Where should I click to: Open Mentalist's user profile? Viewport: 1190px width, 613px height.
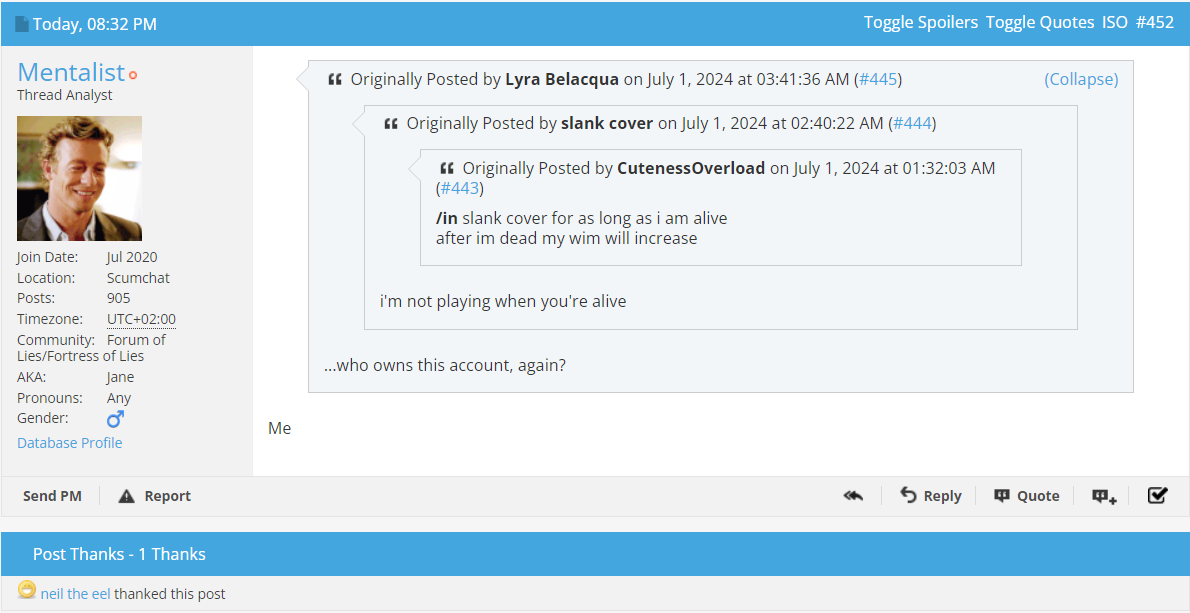[71, 72]
